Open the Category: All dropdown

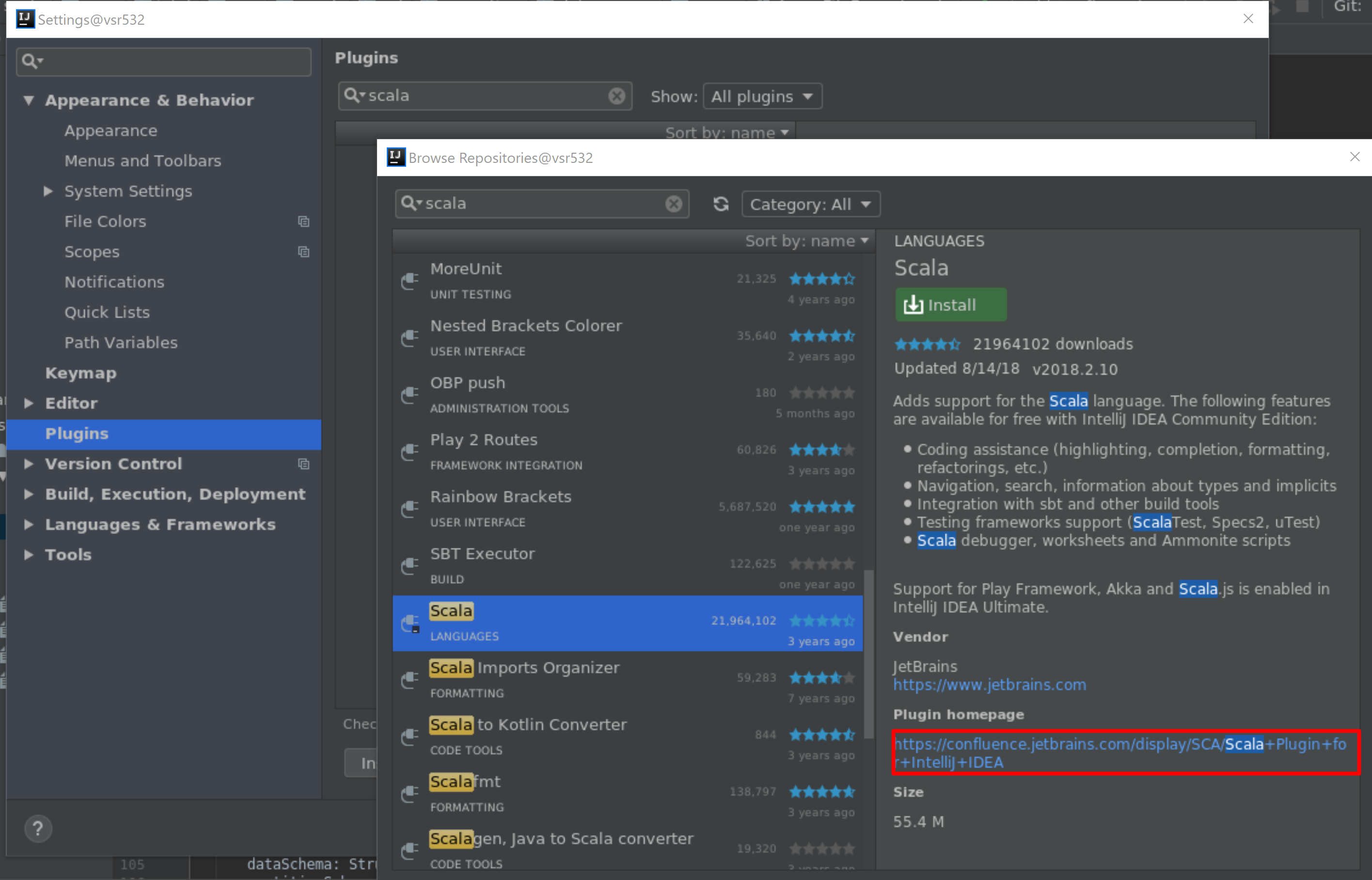tap(811, 205)
